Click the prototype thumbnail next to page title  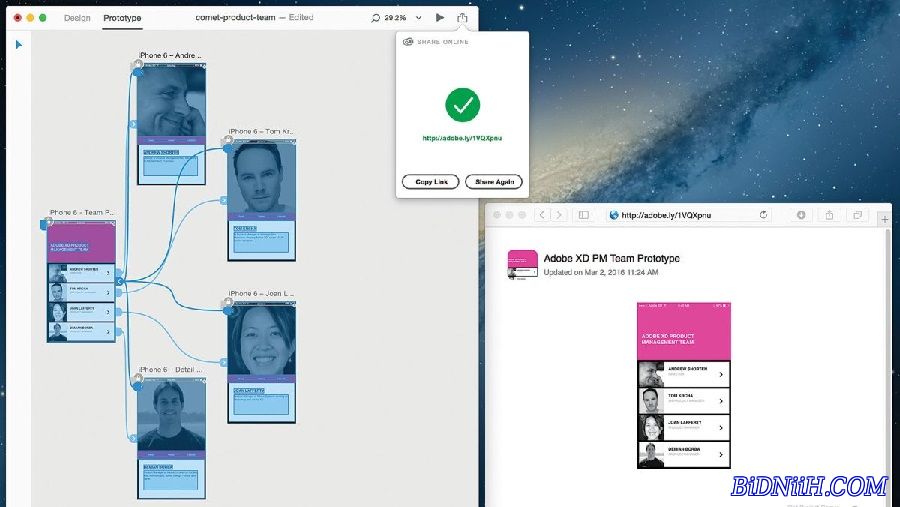(x=523, y=265)
